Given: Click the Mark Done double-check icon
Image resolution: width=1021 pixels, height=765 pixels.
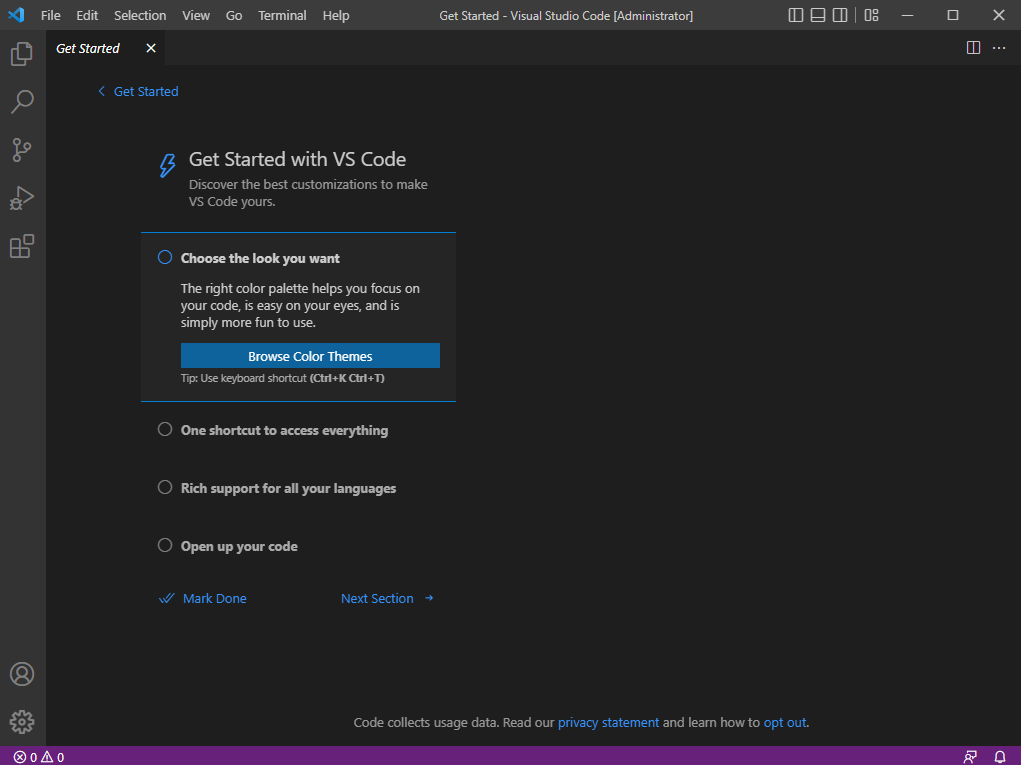Looking at the screenshot, I should click(x=167, y=598).
